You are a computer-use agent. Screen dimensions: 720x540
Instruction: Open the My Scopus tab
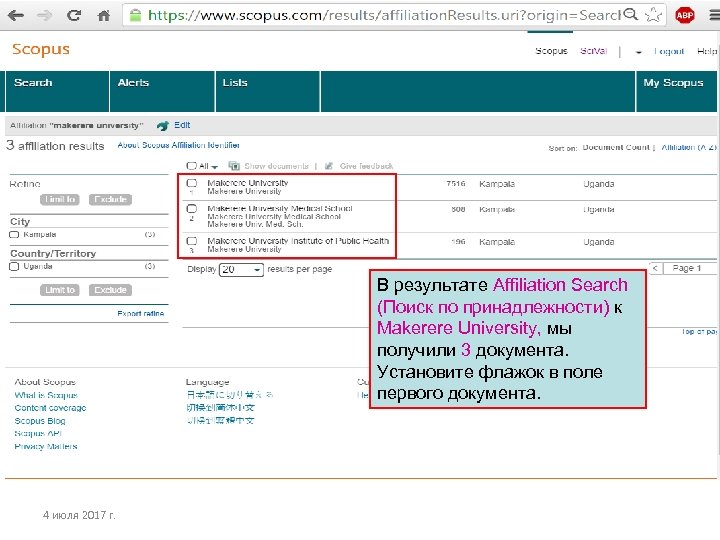[x=676, y=91]
